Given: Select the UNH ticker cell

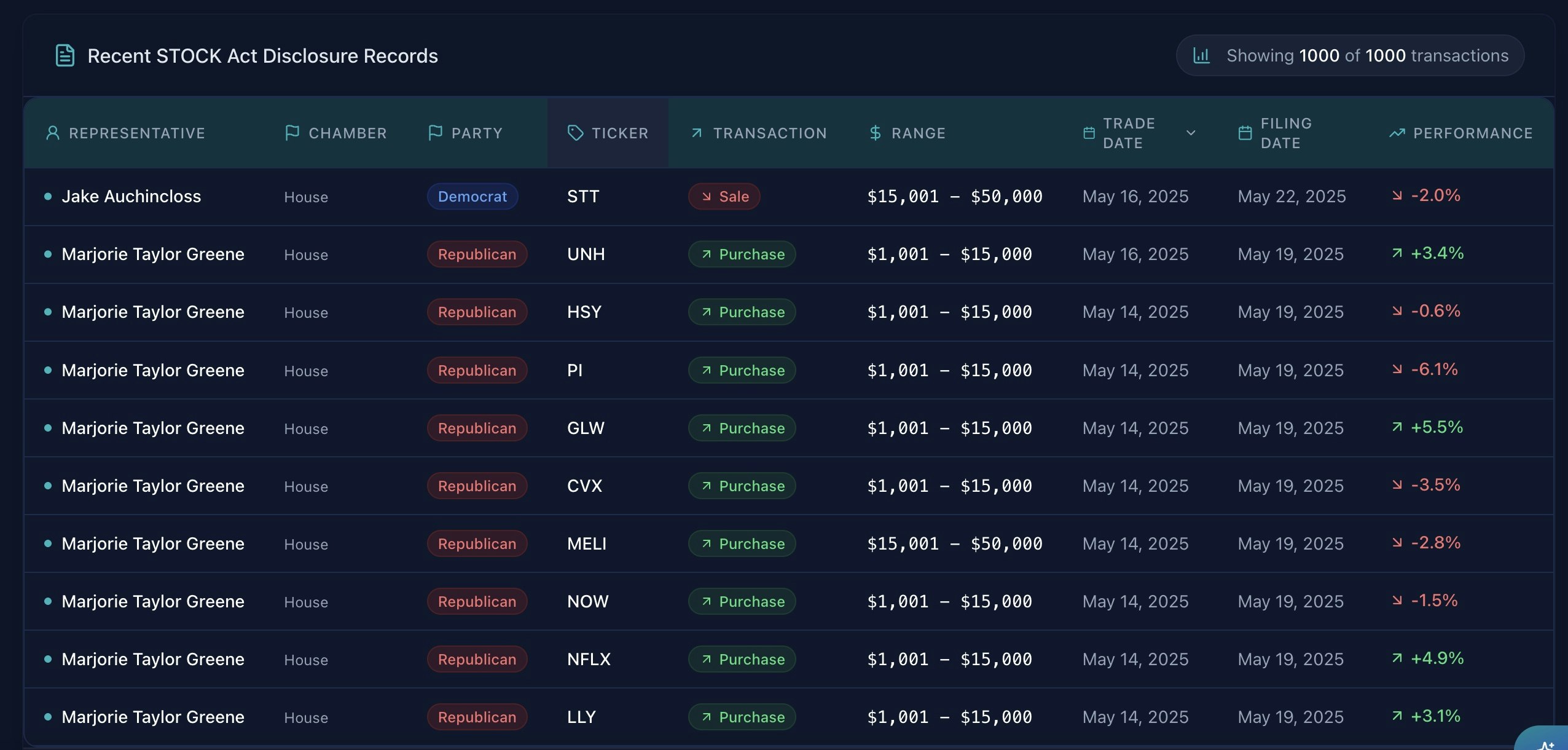Looking at the screenshot, I should point(586,255).
